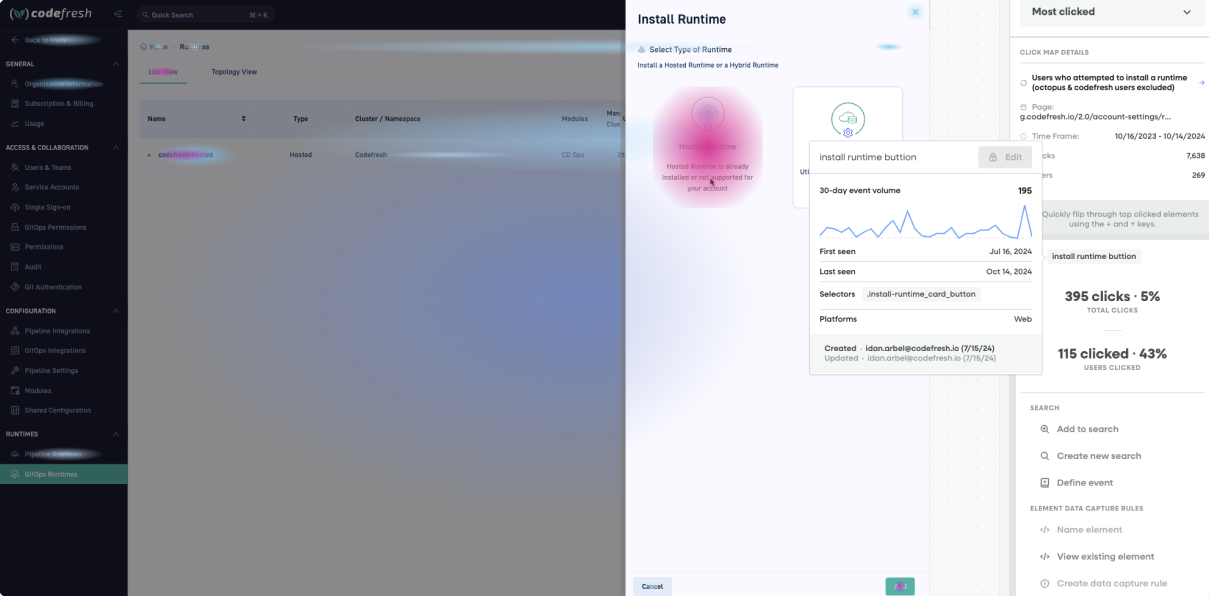
Task: Click the '115 clicked · 43%' users stat
Action: 1112,354
